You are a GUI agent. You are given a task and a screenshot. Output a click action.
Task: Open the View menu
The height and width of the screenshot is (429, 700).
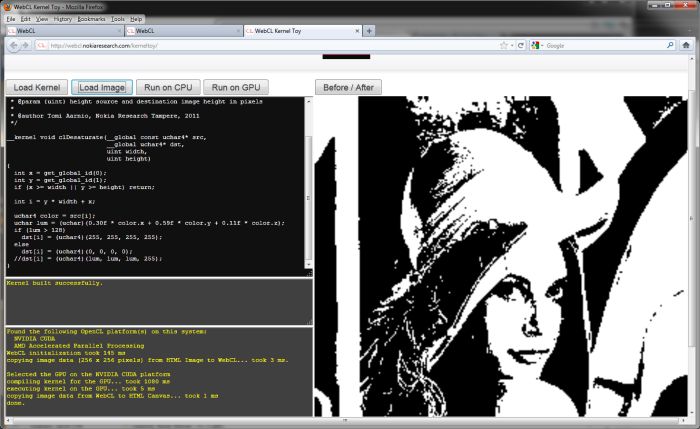click(x=42, y=19)
